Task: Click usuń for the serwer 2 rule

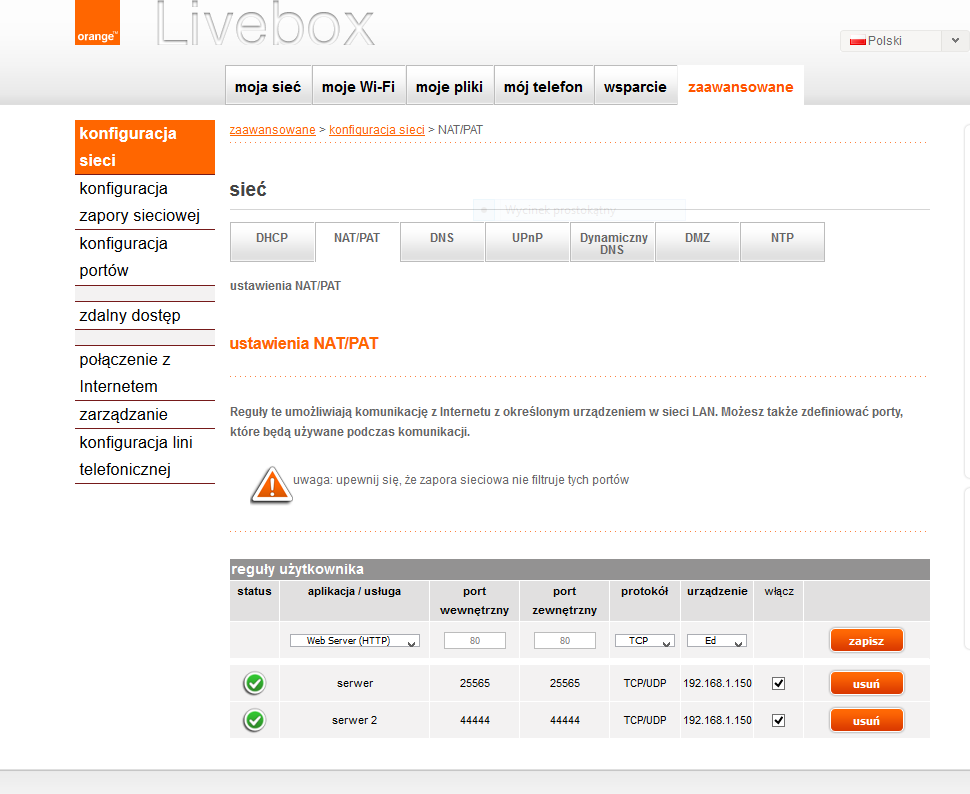Action: tap(866, 720)
